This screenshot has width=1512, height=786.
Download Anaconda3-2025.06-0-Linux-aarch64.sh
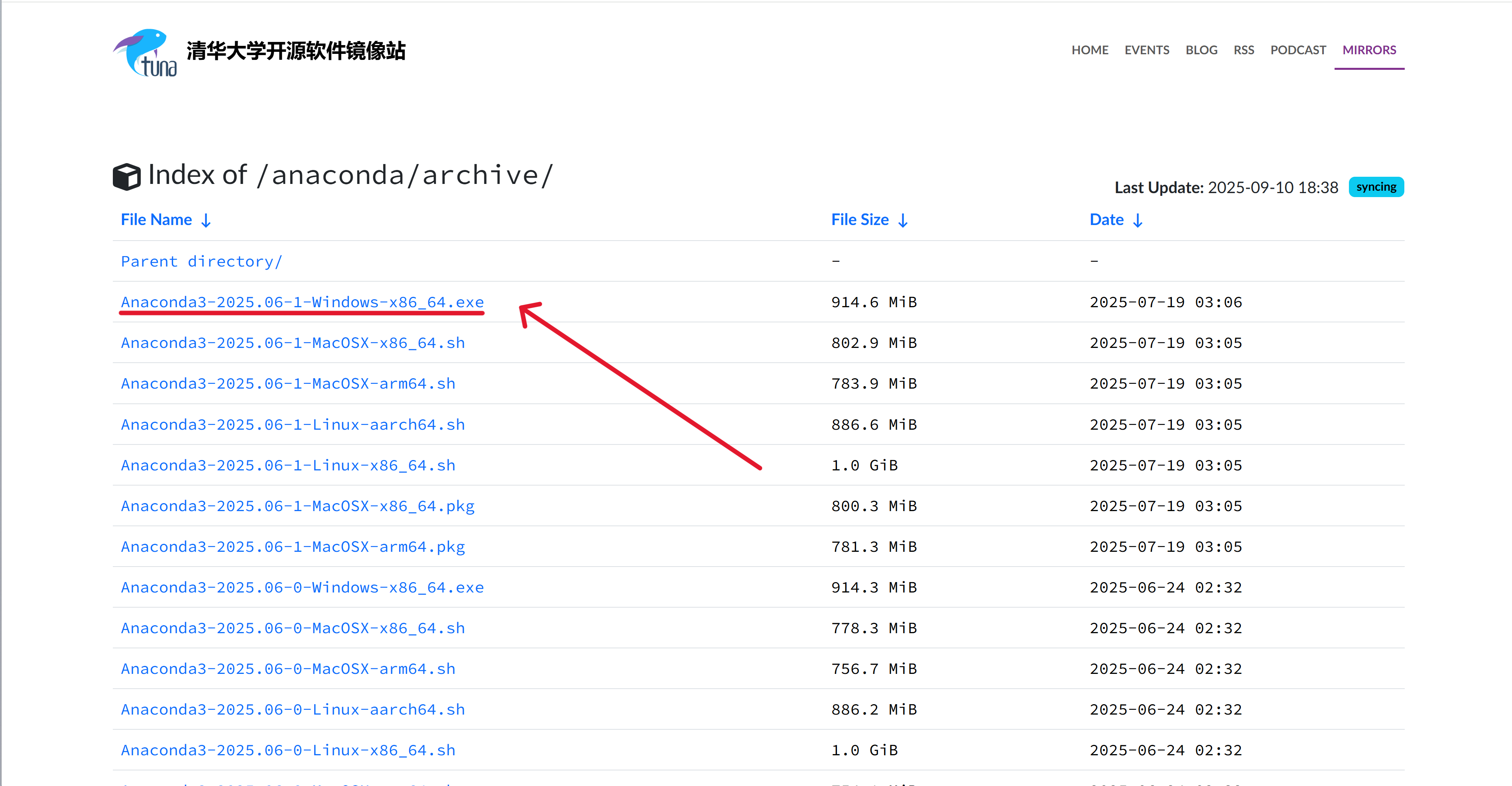click(x=292, y=710)
